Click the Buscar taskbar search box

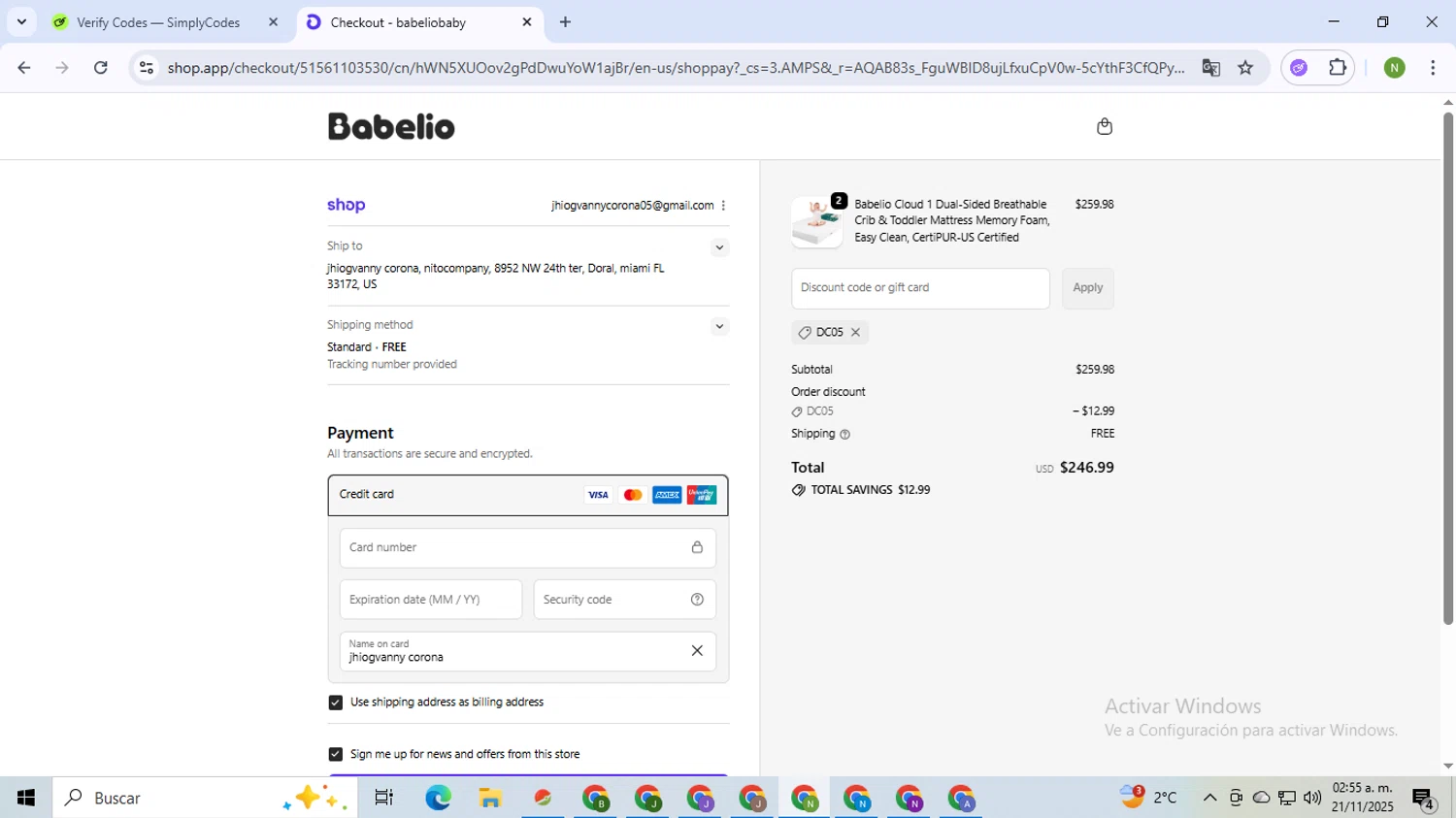pyautogui.click(x=205, y=798)
